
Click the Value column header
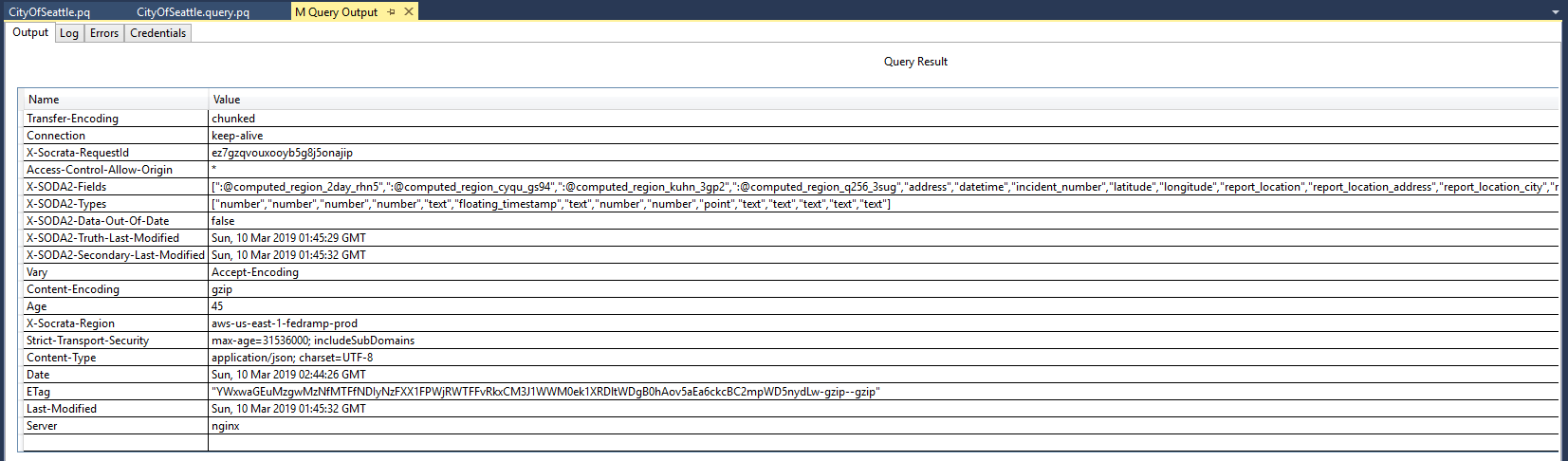tap(883, 100)
